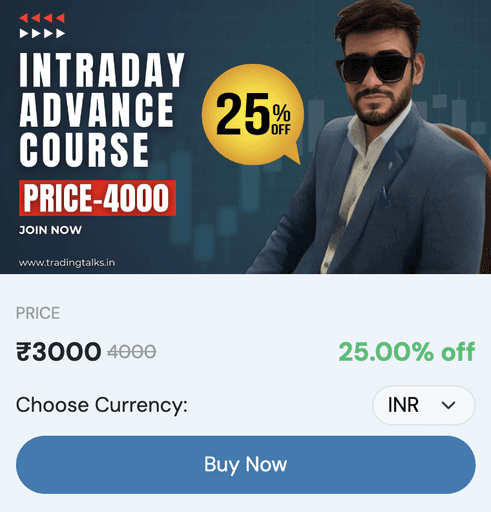
Task: Click the rupee symbol before 3000
Action: tap(24, 352)
